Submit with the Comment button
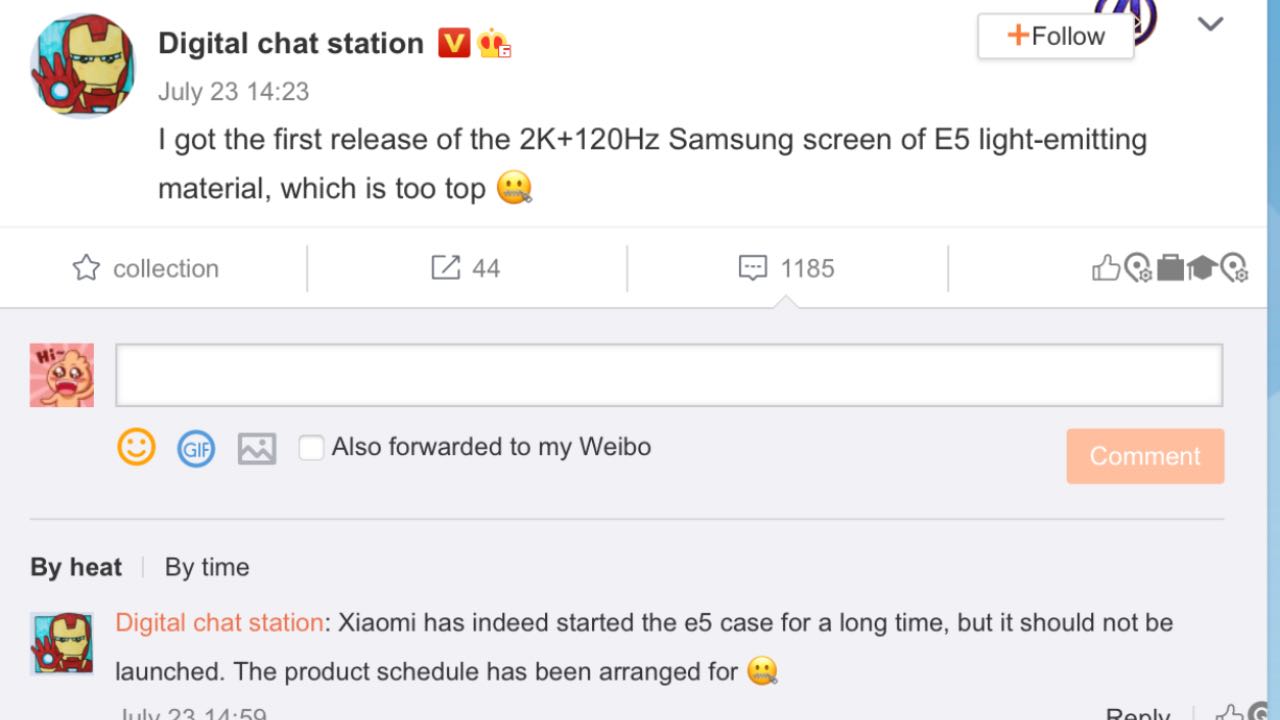This screenshot has width=1280, height=720. (1145, 456)
